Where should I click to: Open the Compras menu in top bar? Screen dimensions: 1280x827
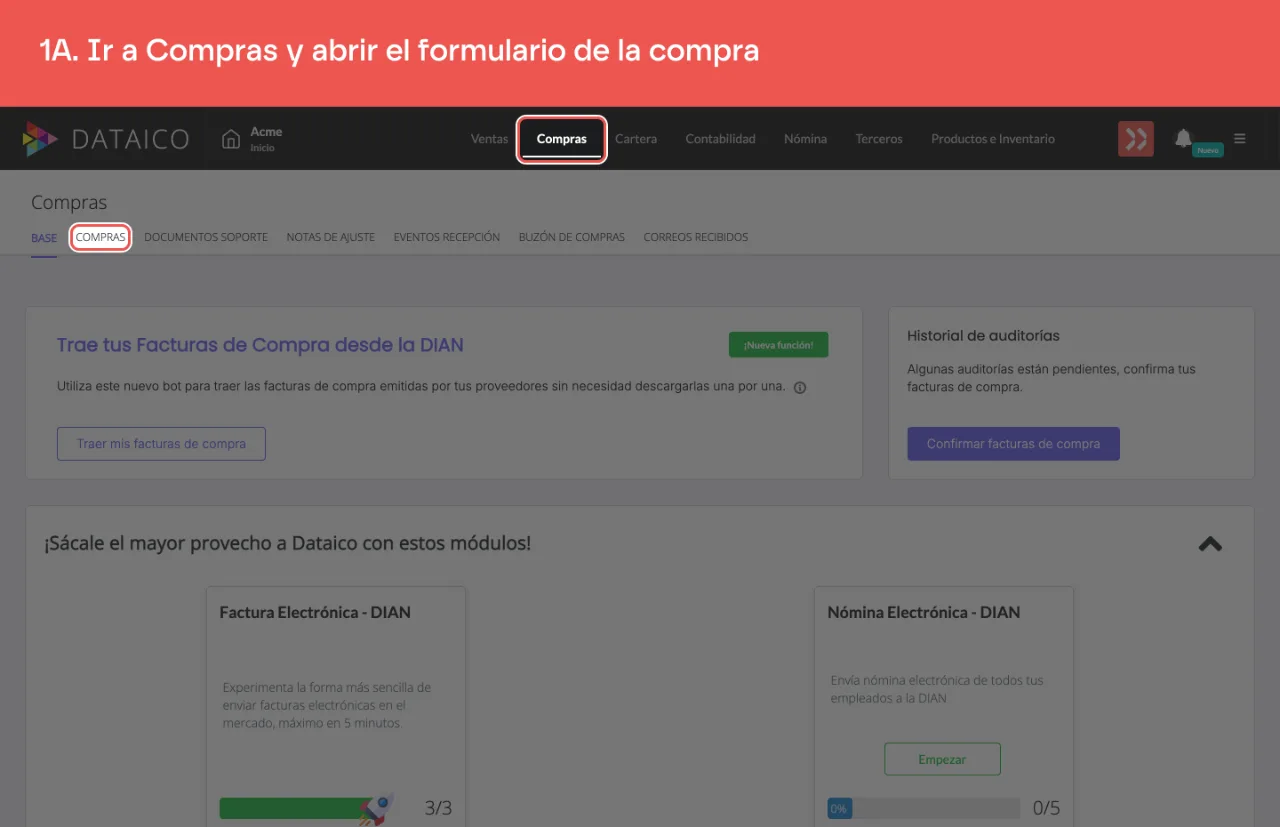point(562,139)
